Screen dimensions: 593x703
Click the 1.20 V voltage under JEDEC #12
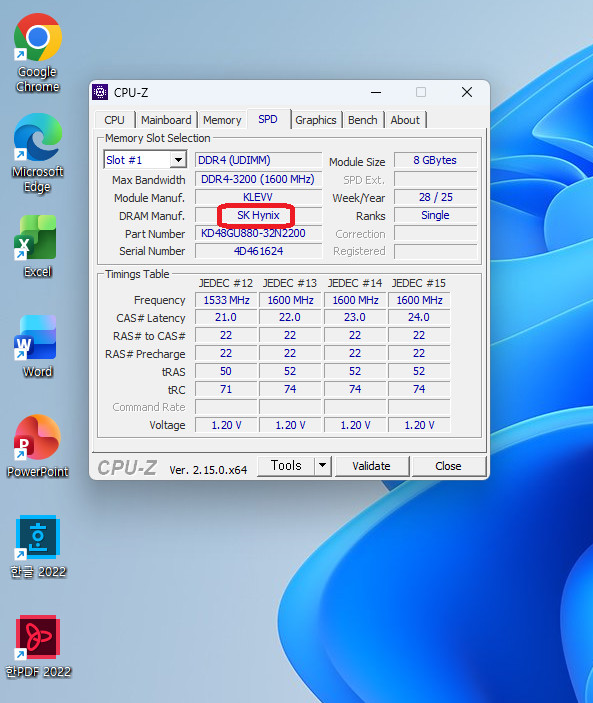click(x=226, y=425)
